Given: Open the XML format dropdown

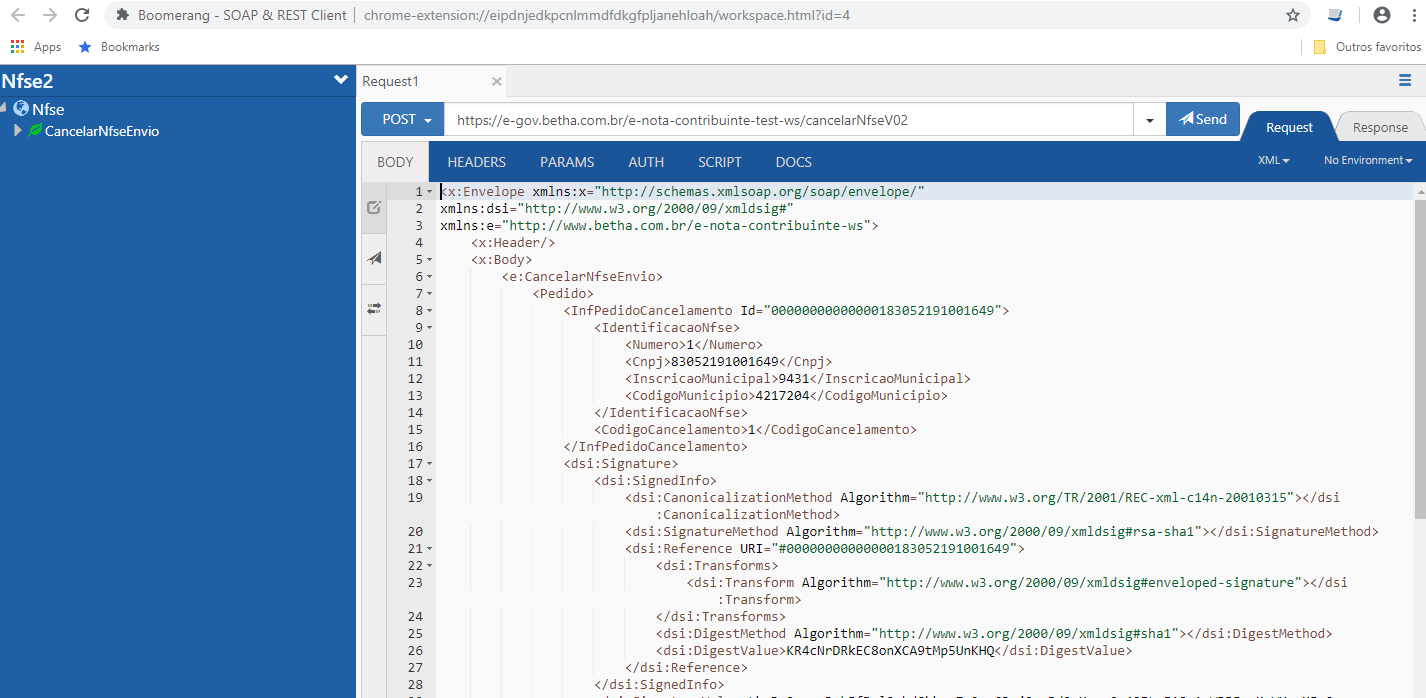Looking at the screenshot, I should pos(1274,160).
